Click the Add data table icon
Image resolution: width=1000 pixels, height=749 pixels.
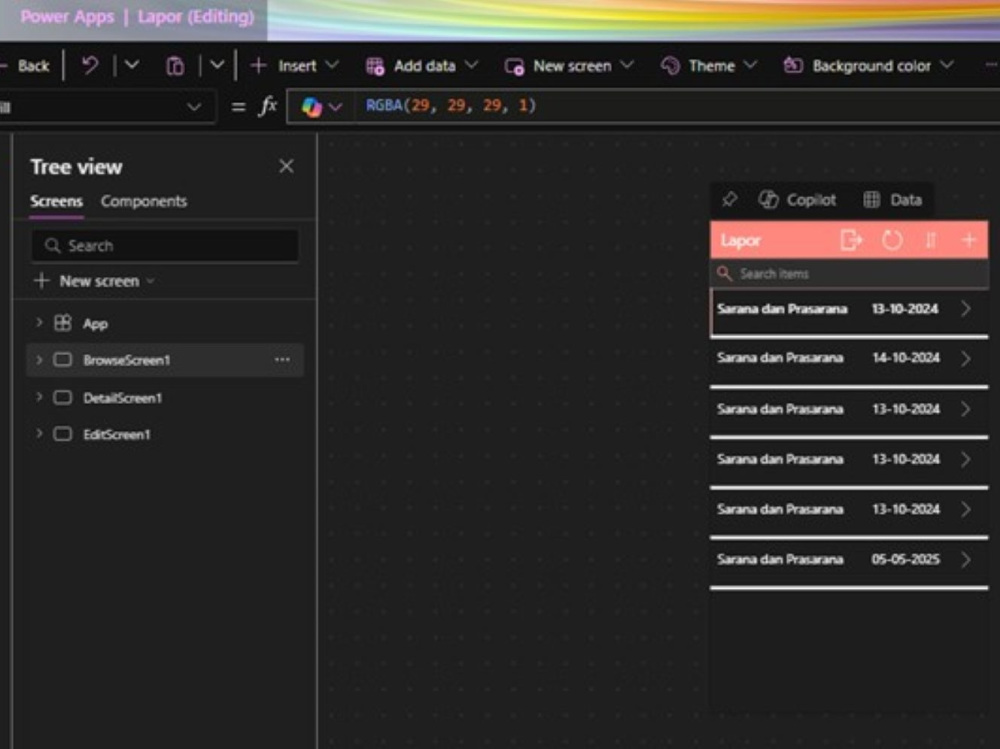pyautogui.click(x=375, y=66)
